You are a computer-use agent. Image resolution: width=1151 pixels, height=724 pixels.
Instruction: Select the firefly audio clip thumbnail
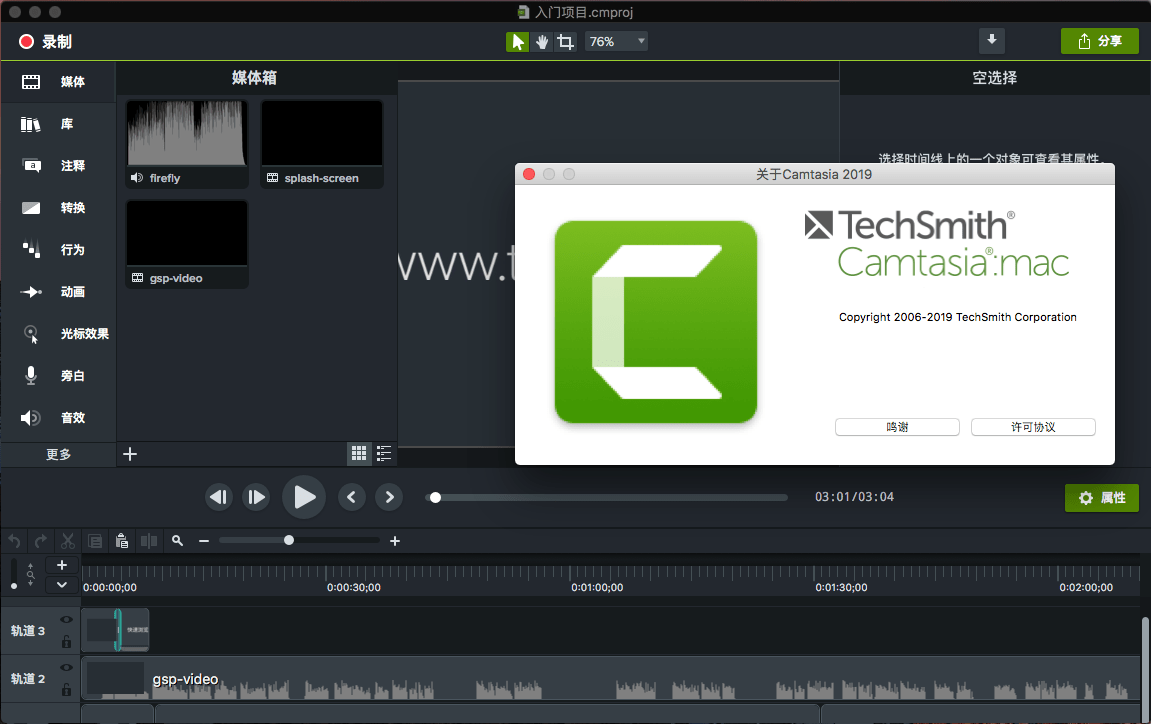pyautogui.click(x=186, y=144)
